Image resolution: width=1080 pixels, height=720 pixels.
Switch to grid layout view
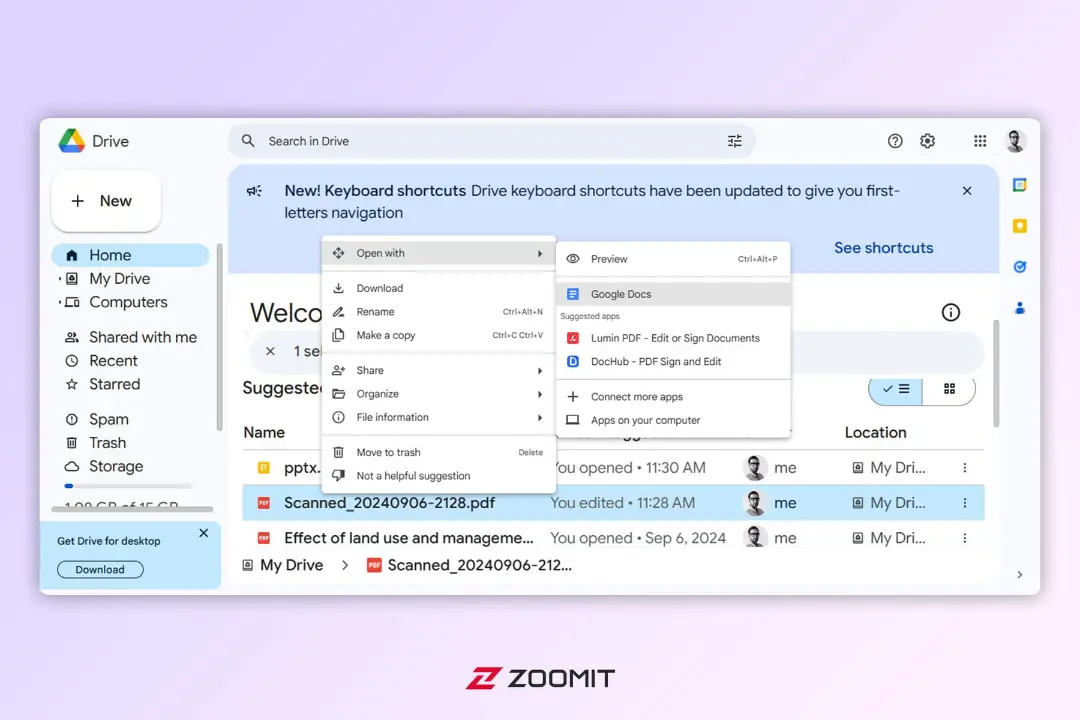[x=949, y=389]
